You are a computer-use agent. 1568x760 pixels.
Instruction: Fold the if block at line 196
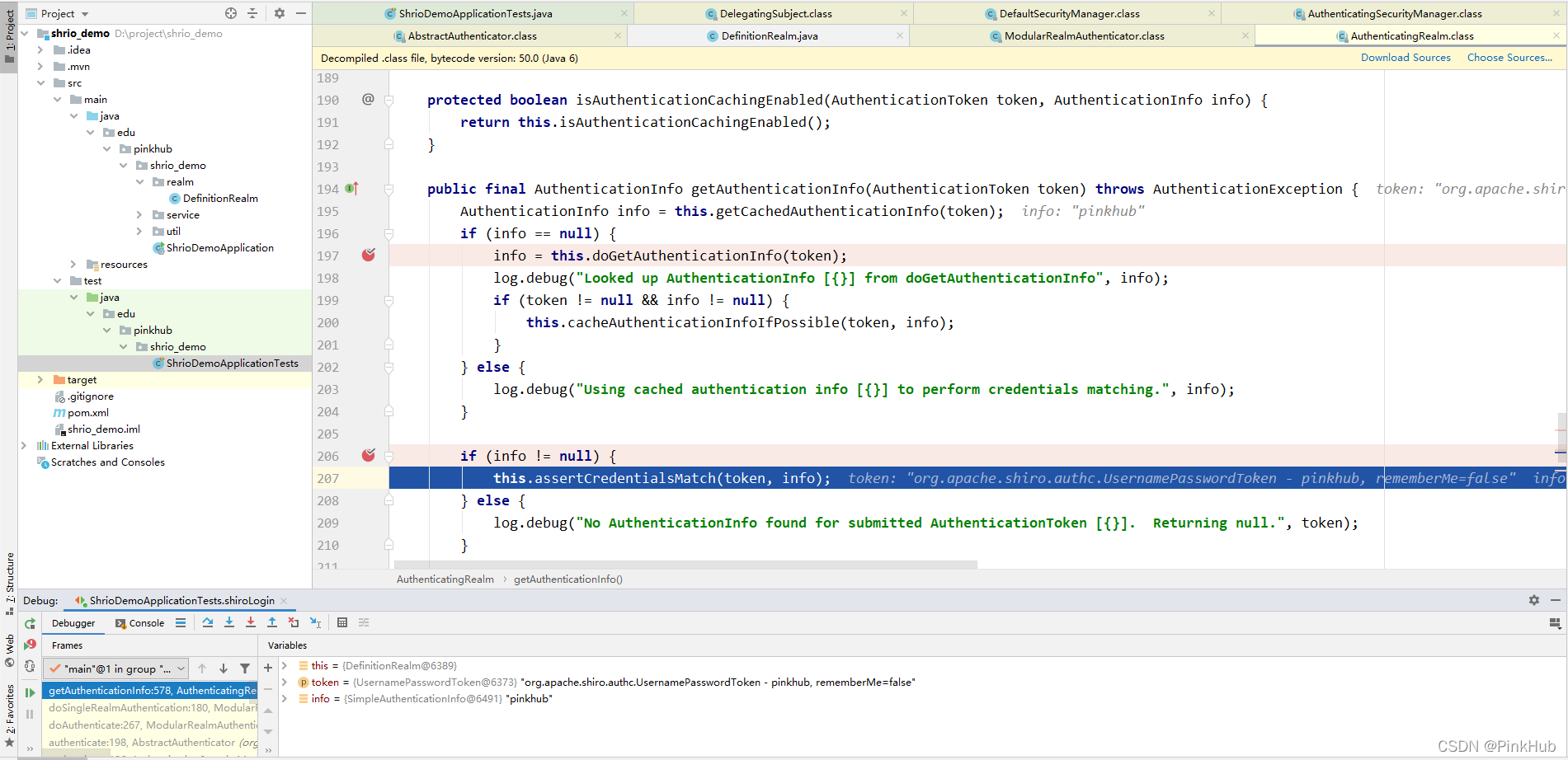click(388, 233)
